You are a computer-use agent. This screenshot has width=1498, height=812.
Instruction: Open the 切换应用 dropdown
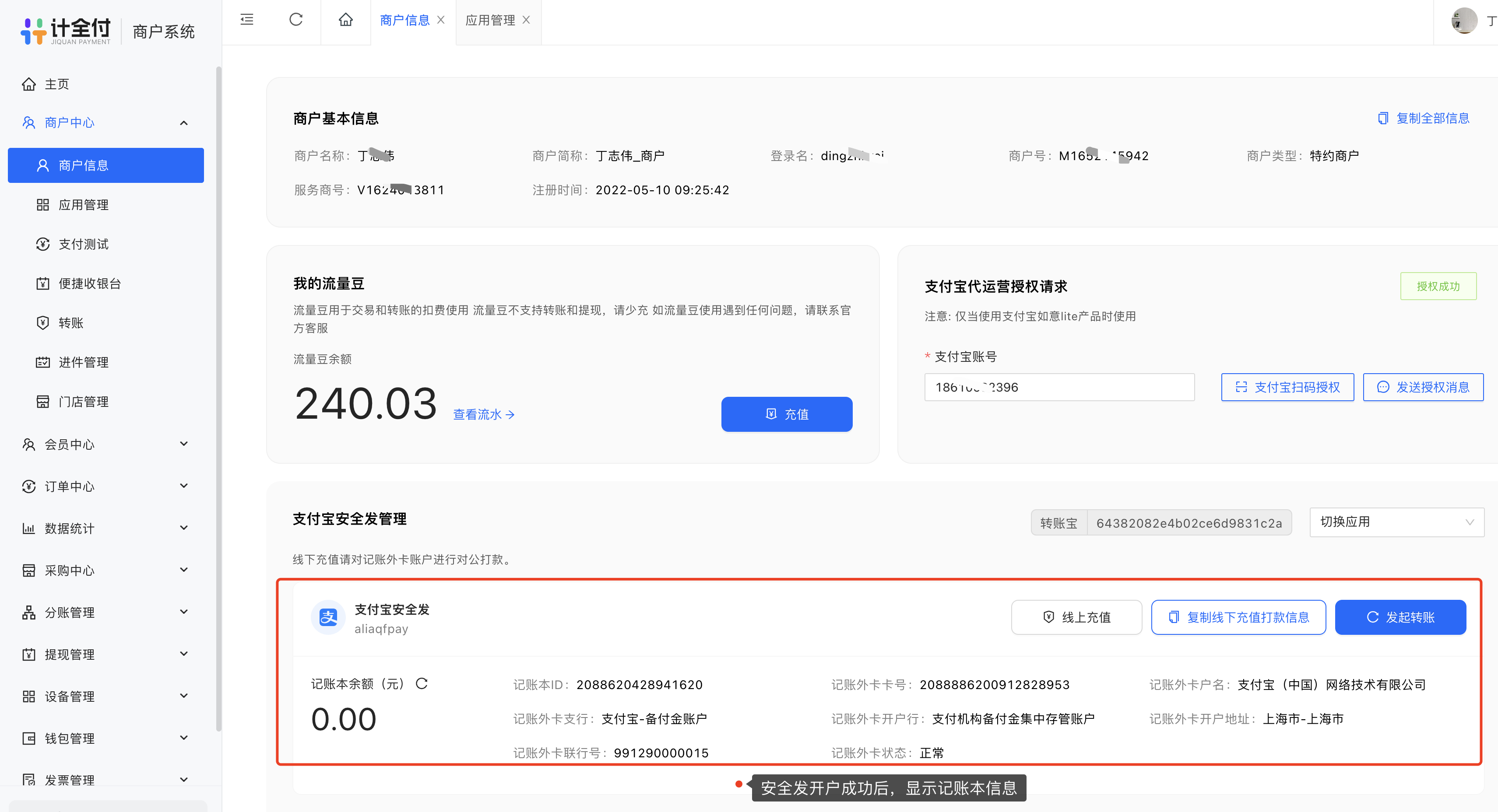[1397, 522]
